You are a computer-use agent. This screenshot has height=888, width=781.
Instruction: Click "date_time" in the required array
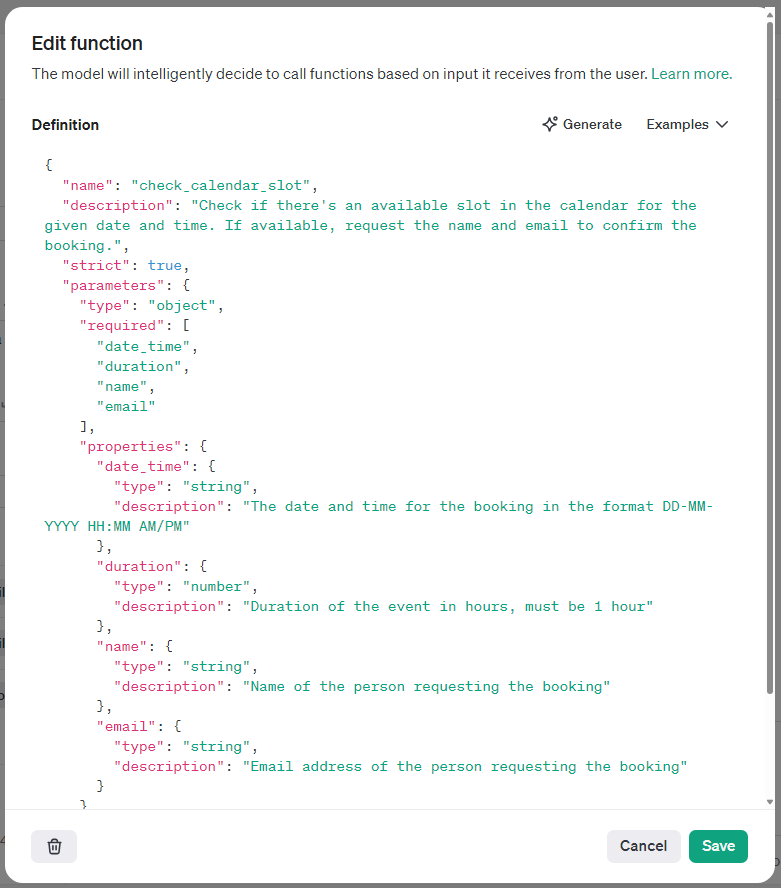tap(143, 347)
